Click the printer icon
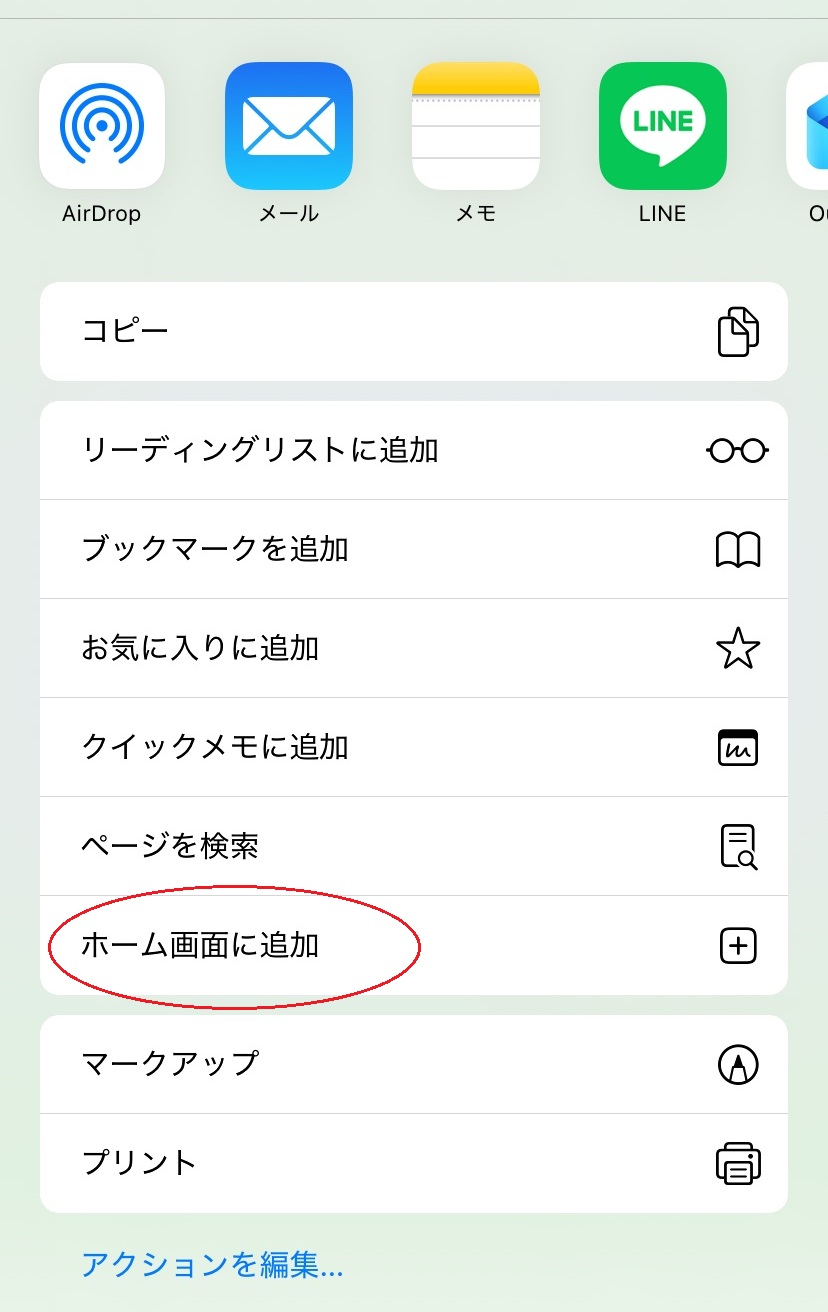The image size is (828, 1312). 738,1163
